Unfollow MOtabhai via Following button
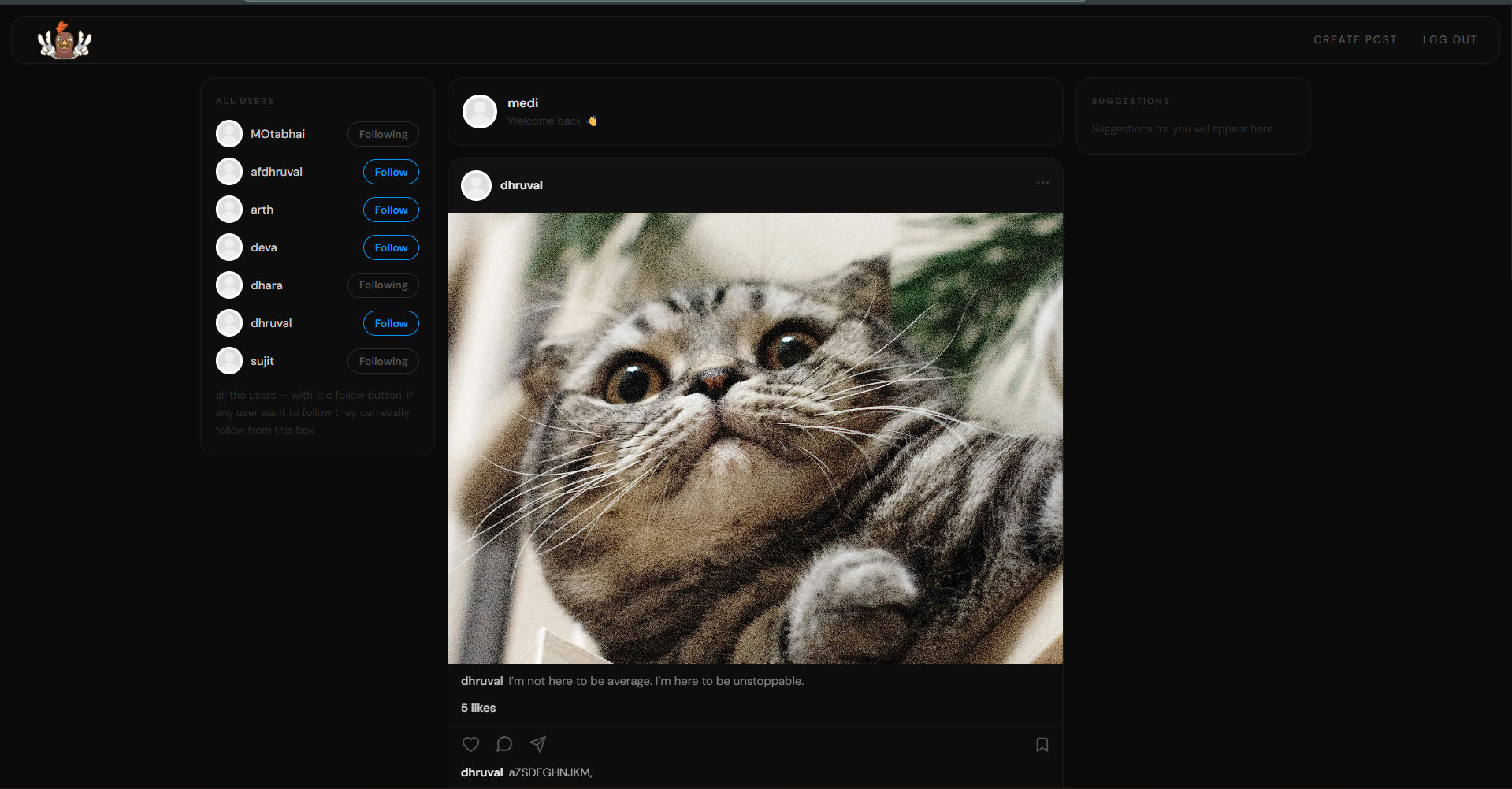 [x=383, y=134]
